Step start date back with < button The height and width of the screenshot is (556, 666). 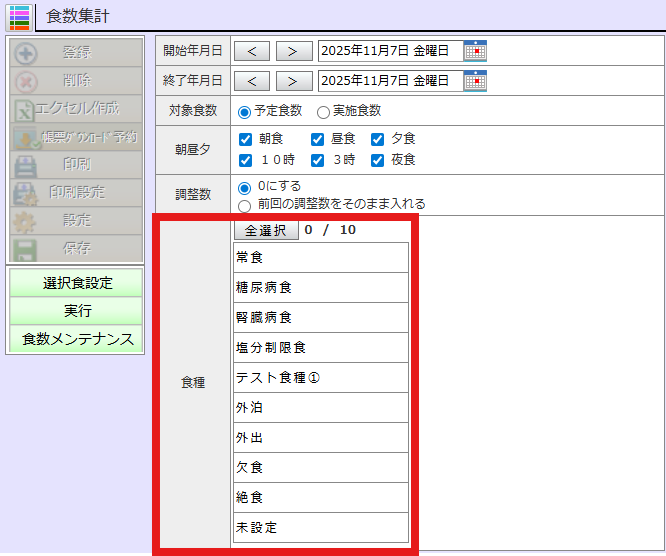pos(252,51)
